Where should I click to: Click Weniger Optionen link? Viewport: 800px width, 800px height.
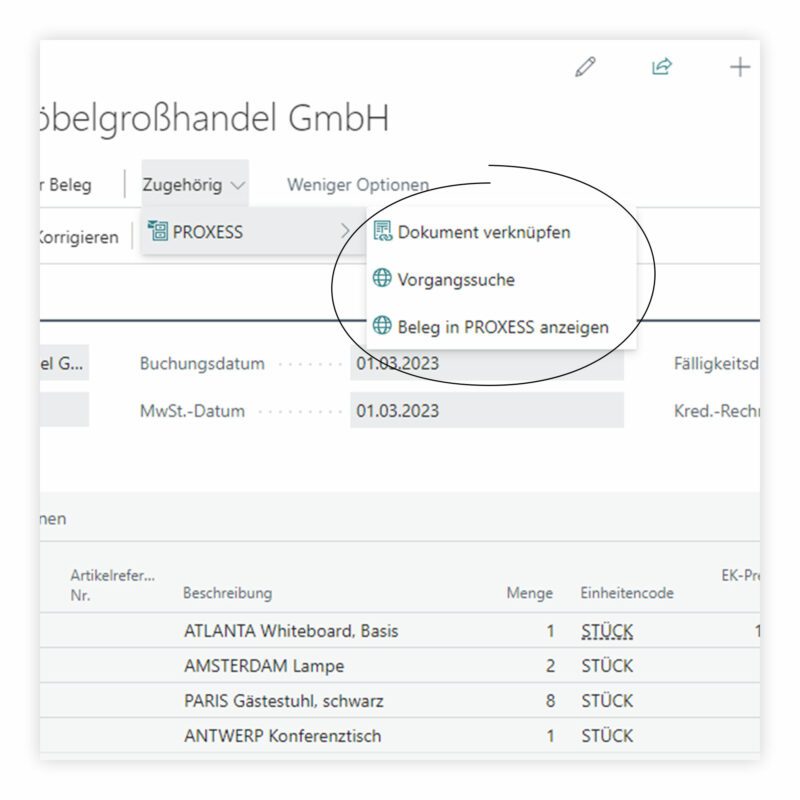[x=357, y=185]
